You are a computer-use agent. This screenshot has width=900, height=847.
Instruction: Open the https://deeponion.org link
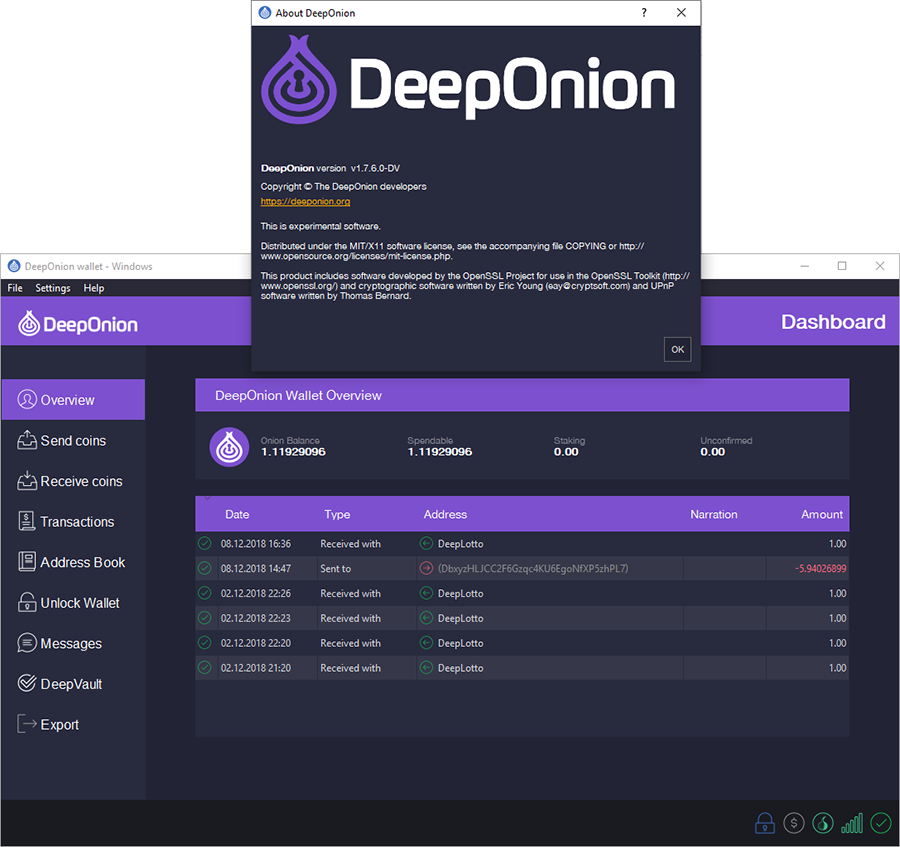(305, 201)
